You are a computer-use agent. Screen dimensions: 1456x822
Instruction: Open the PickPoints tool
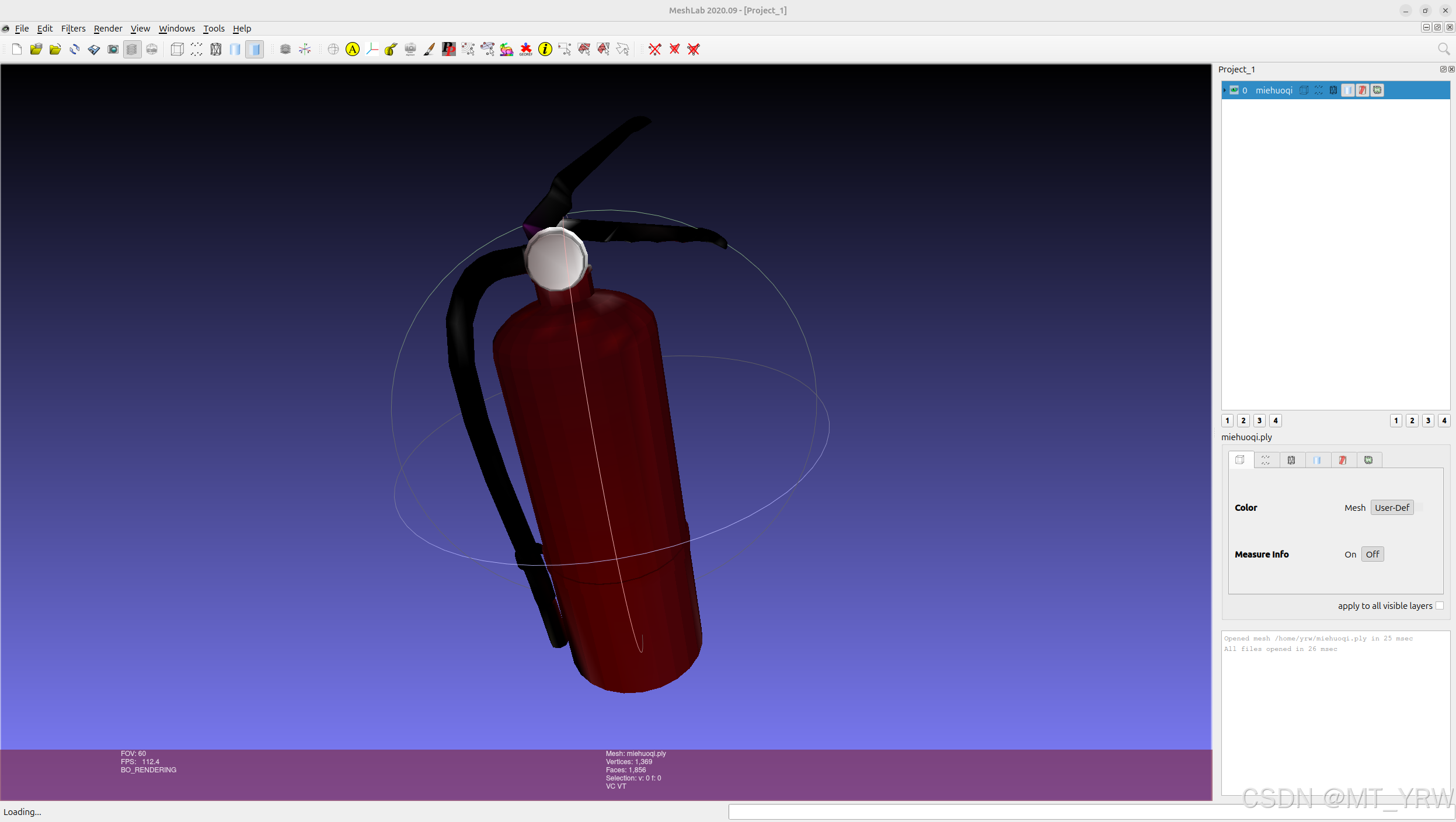click(x=449, y=50)
